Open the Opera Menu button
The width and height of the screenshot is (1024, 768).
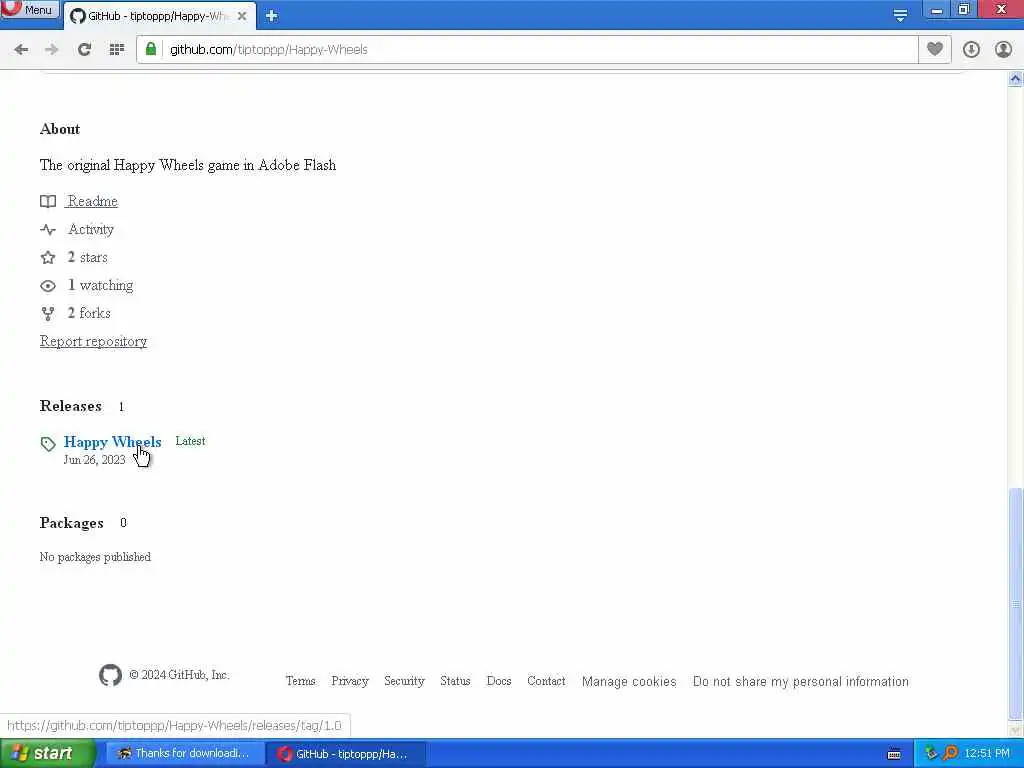(29, 9)
